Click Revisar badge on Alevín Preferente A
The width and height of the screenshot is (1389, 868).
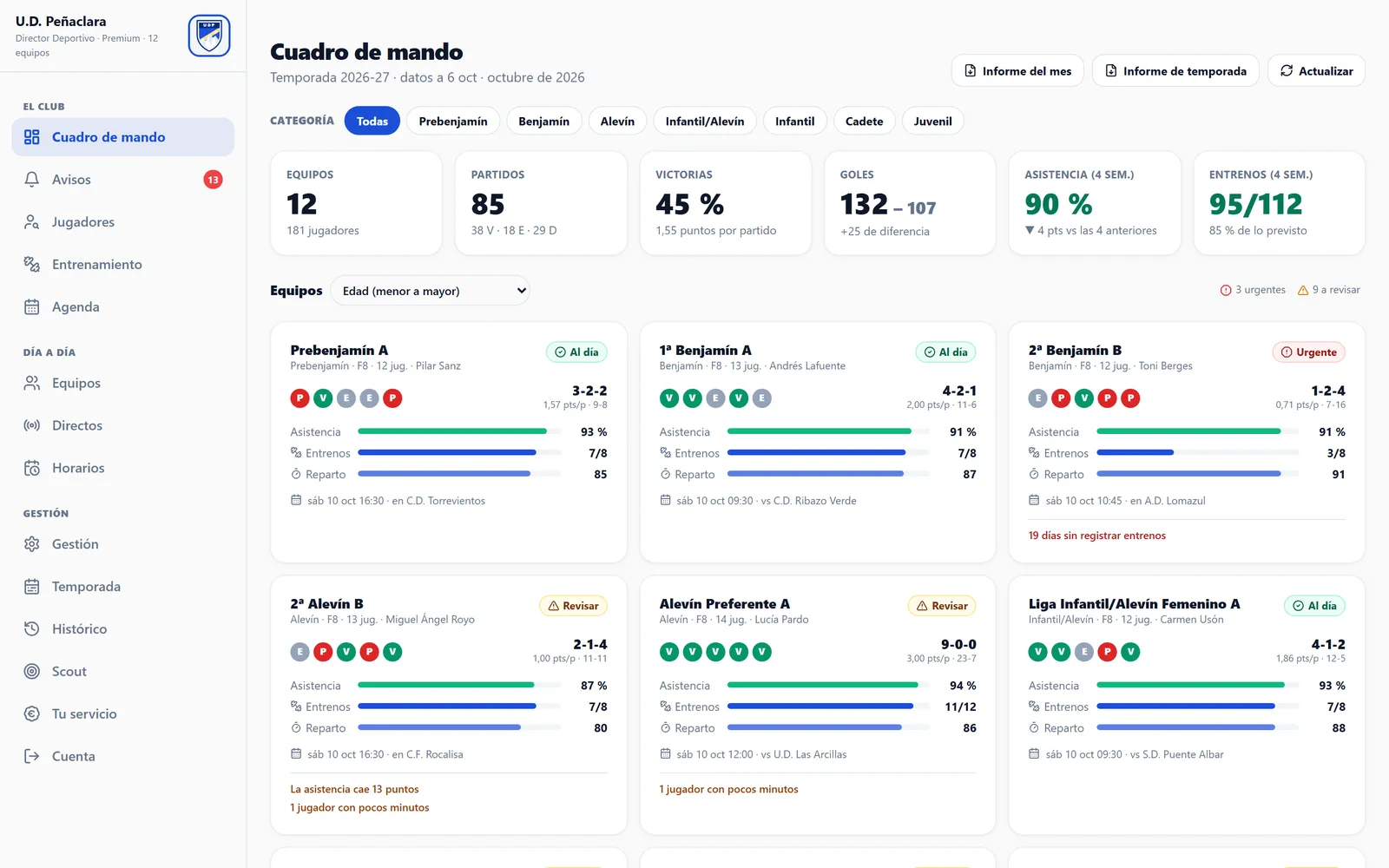pyautogui.click(x=942, y=606)
